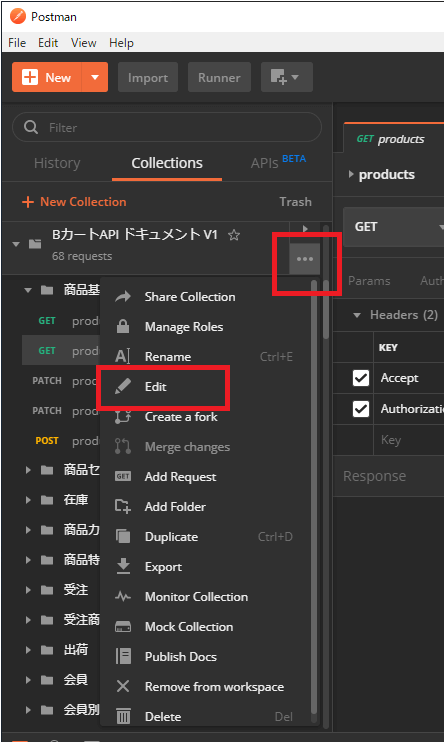Viewport: 444px width, 742px height.
Task: Click the Remove from workspace X icon
Action: tap(123, 686)
